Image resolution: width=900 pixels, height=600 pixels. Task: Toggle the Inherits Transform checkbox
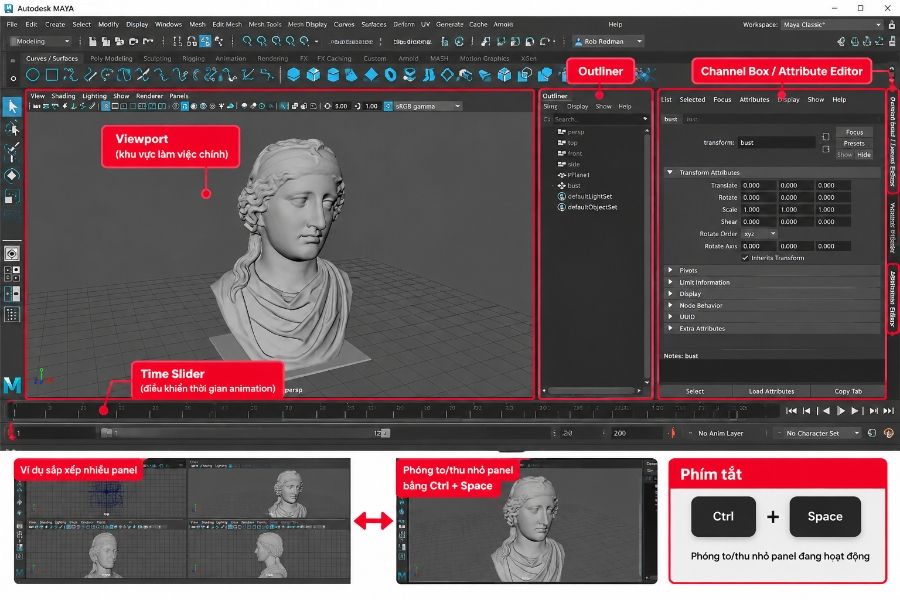(745, 258)
